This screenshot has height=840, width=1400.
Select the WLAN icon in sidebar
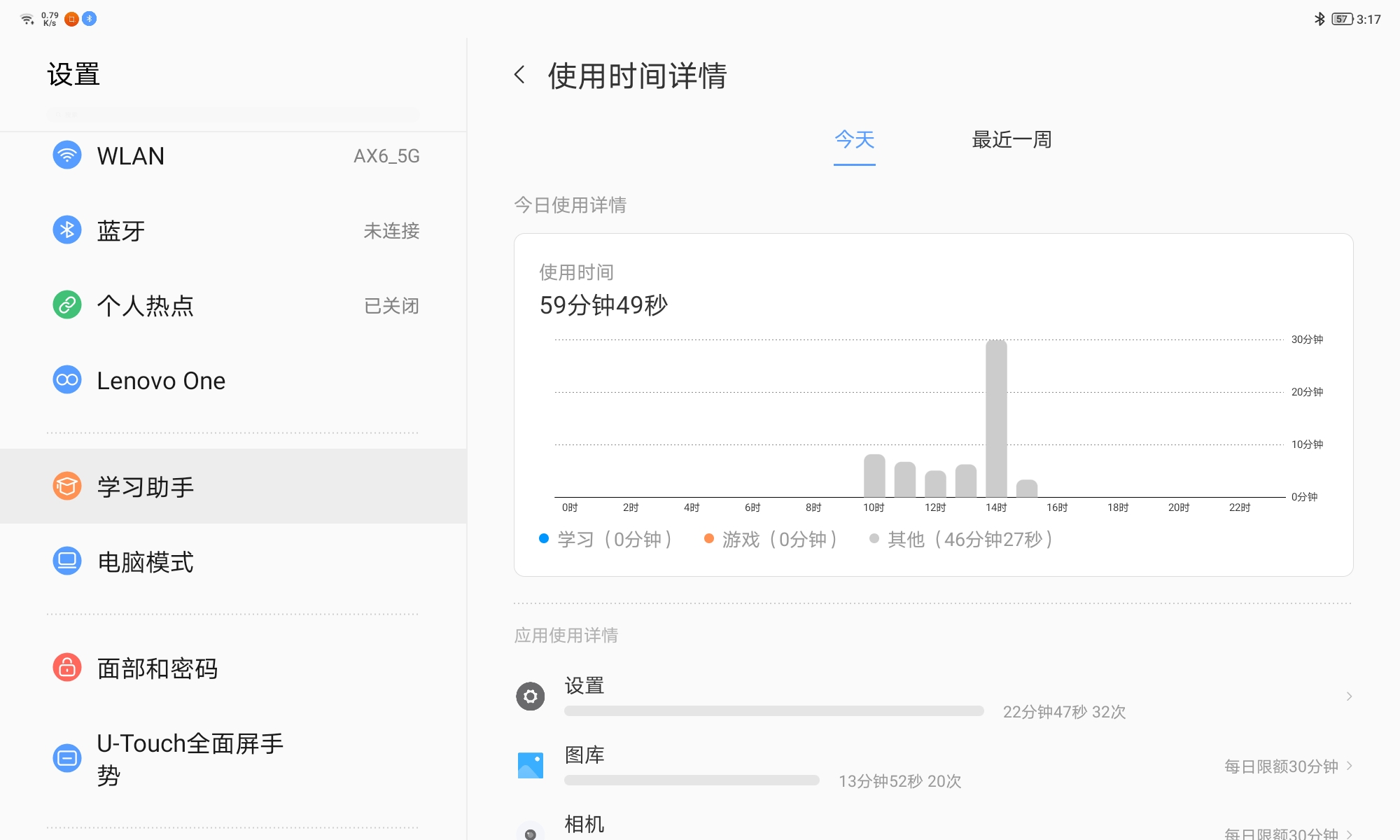click(66, 155)
